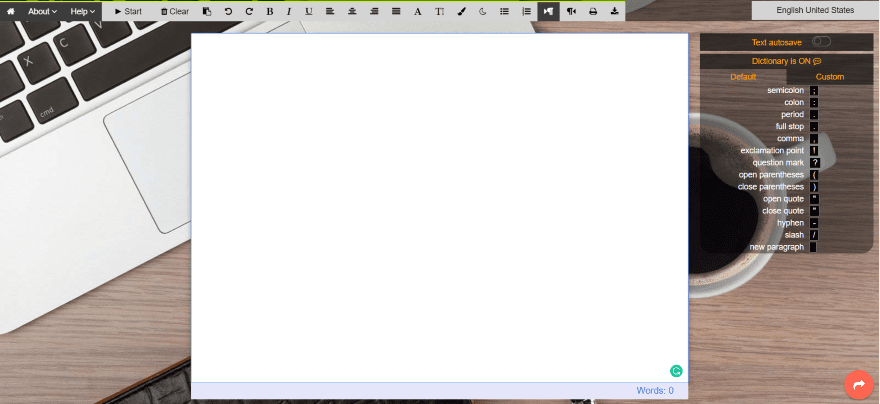Click the question mark symbol box
880x404 pixels.
point(815,163)
